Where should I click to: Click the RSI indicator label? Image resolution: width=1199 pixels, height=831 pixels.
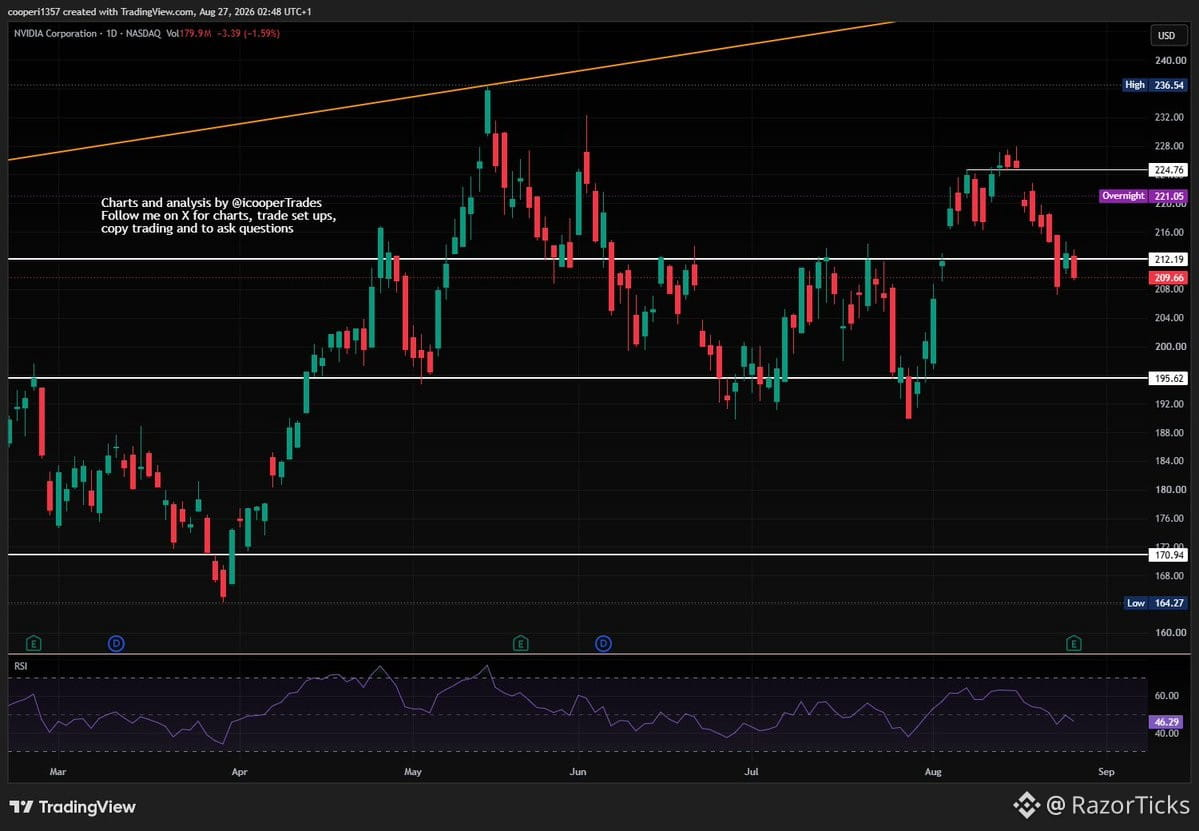click(x=21, y=666)
